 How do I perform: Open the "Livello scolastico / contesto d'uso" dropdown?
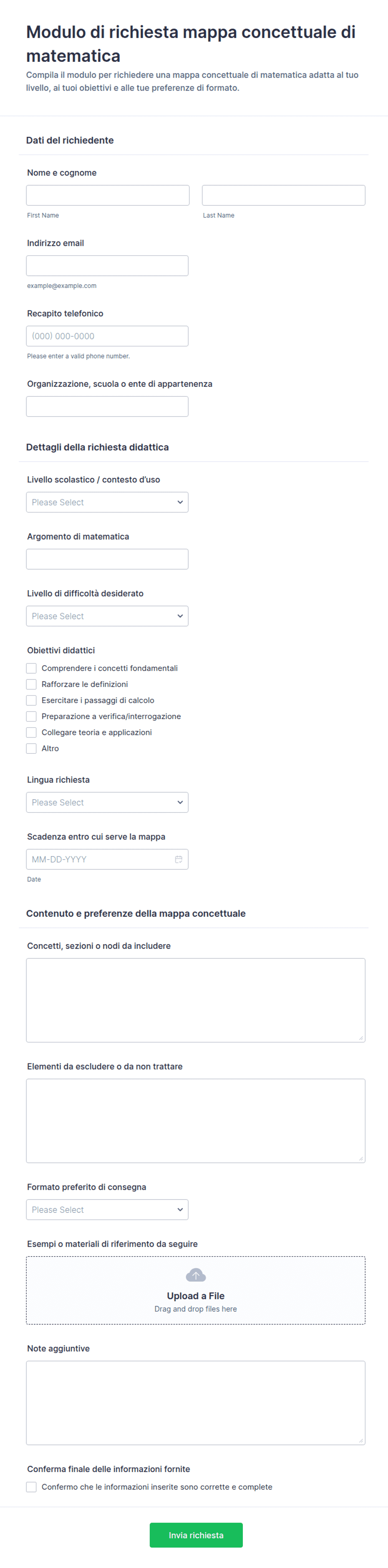pos(107,502)
